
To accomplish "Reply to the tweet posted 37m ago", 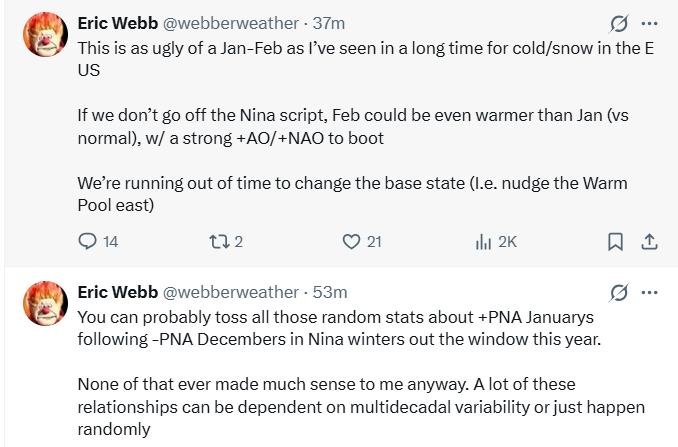I will pos(87,241).
